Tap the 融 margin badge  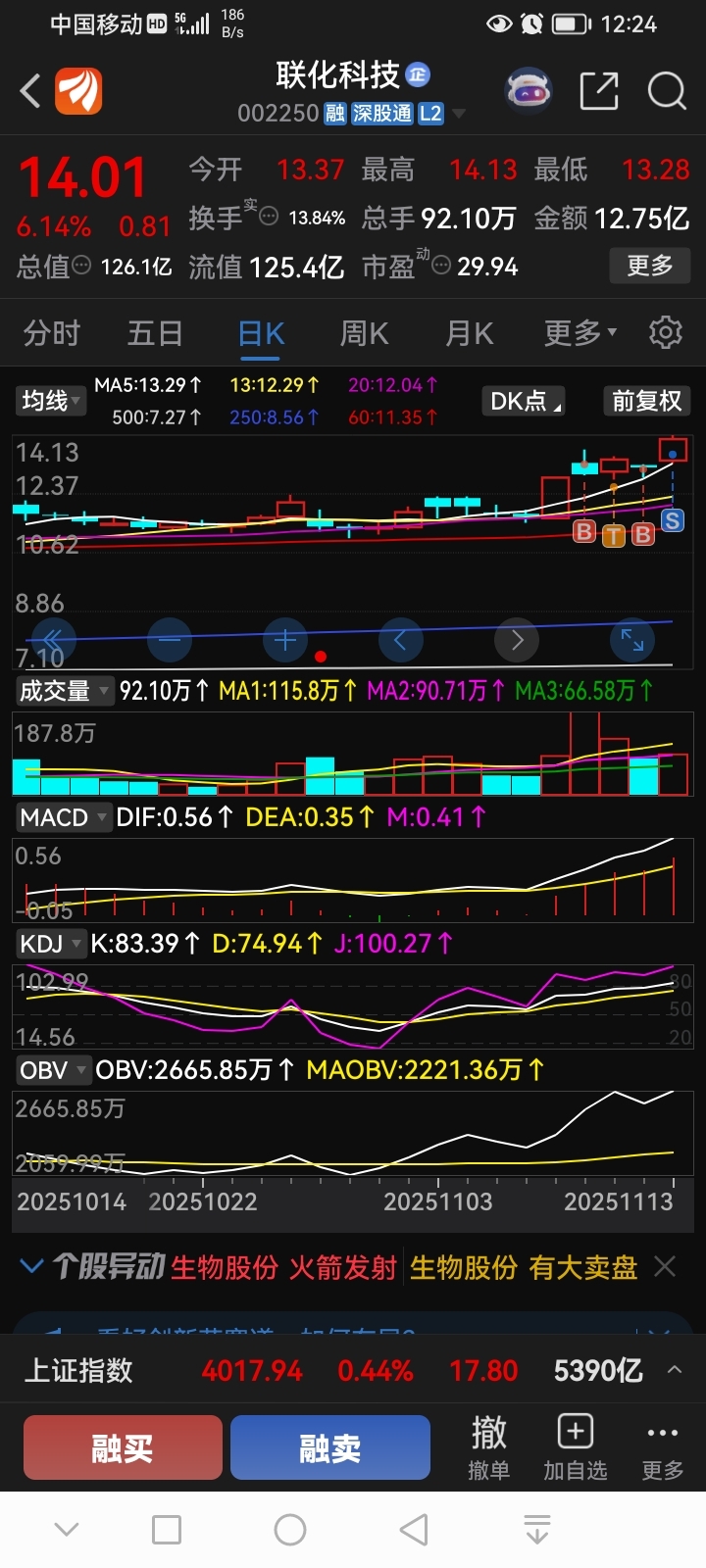coord(335,114)
